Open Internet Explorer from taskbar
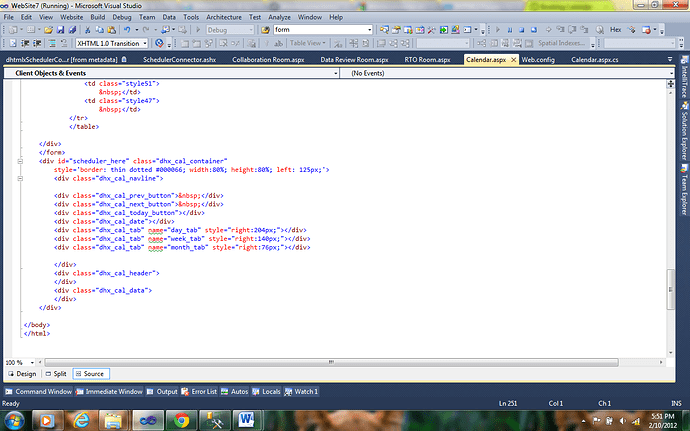The image size is (690, 431). click(81, 421)
